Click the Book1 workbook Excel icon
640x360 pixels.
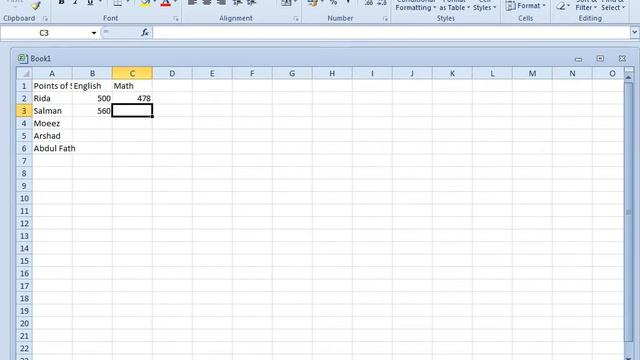22,58
